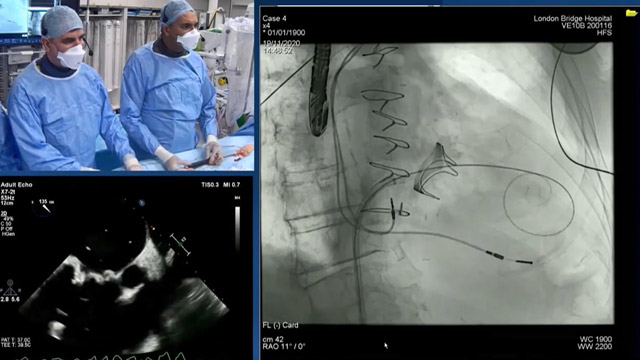Click the 'Adult Echo' preset label
The height and width of the screenshot is (360, 640).
point(17,184)
